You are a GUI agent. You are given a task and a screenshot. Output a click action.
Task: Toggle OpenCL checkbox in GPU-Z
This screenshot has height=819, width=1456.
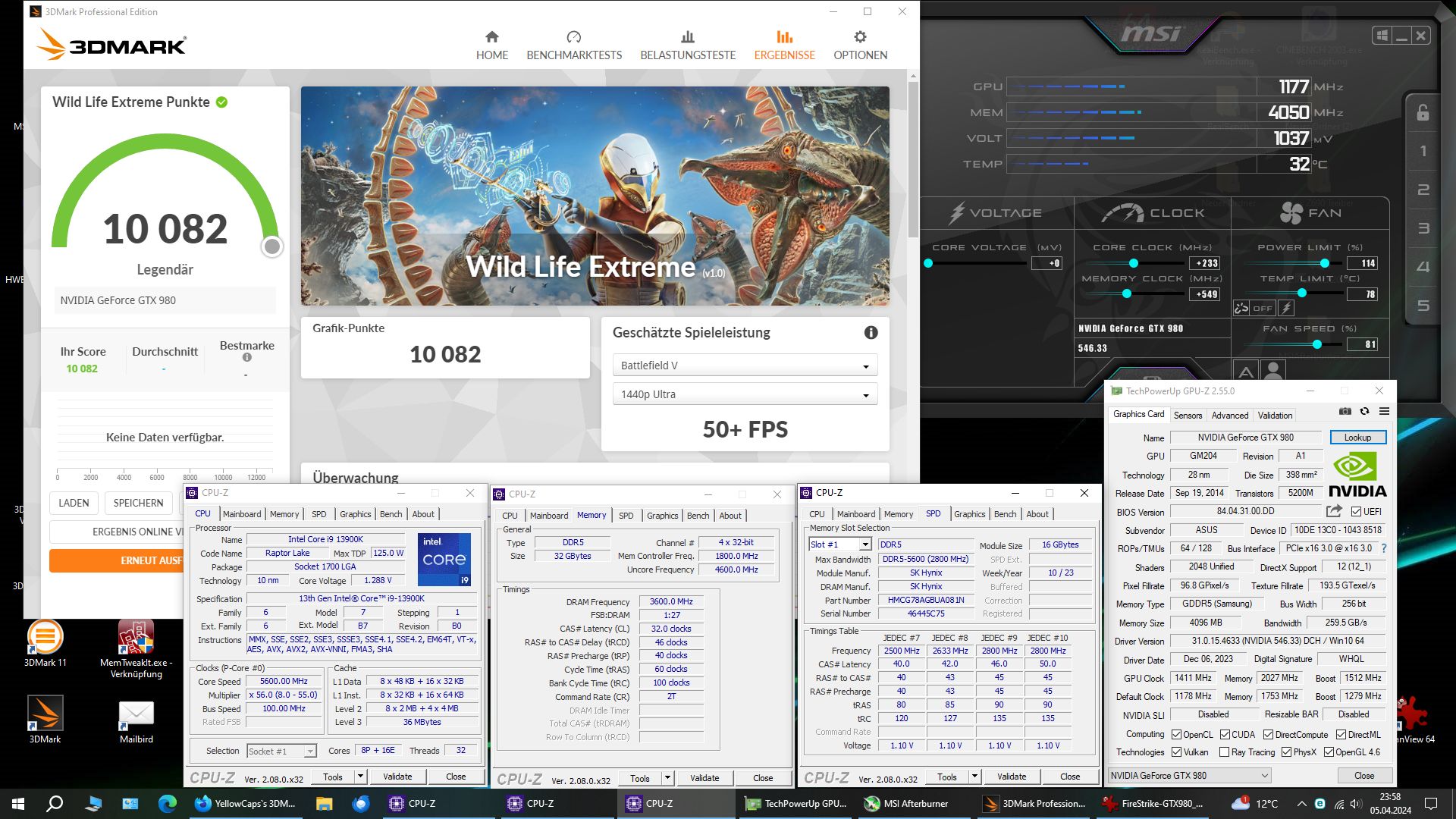click(x=1176, y=734)
